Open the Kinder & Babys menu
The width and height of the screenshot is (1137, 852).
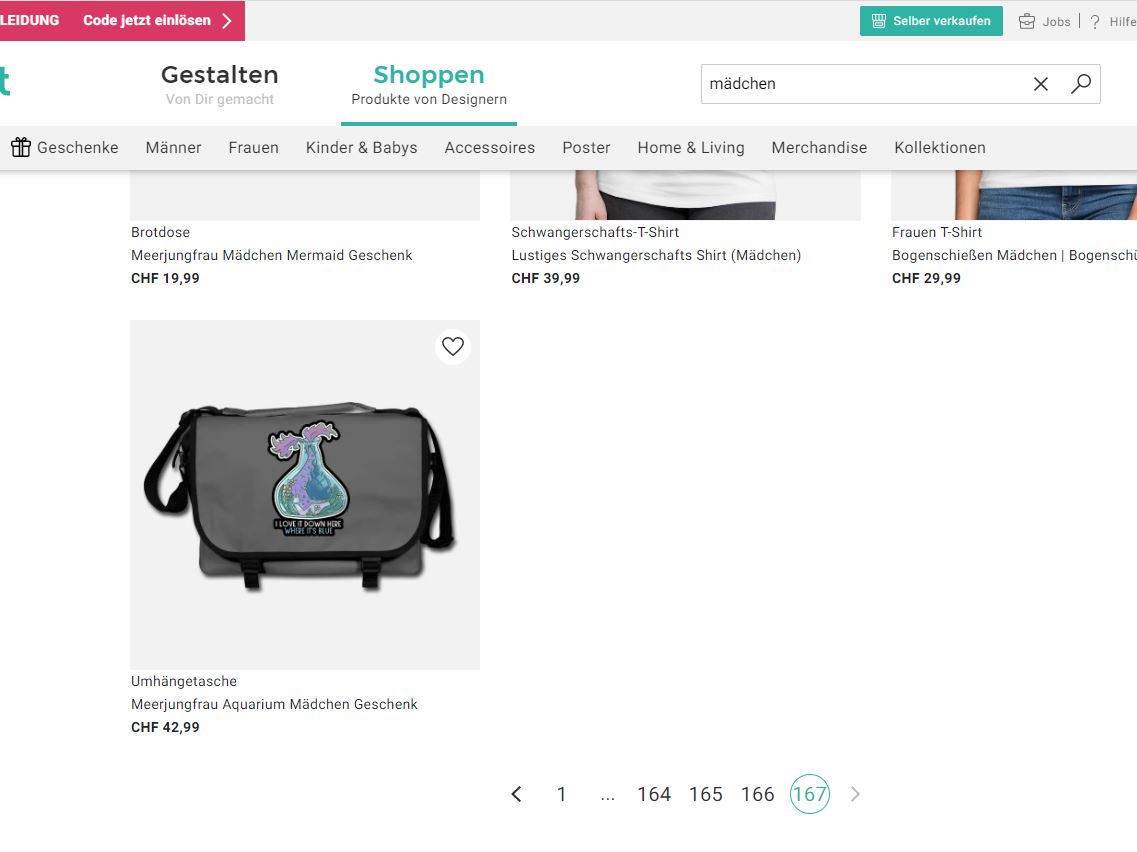pos(361,148)
